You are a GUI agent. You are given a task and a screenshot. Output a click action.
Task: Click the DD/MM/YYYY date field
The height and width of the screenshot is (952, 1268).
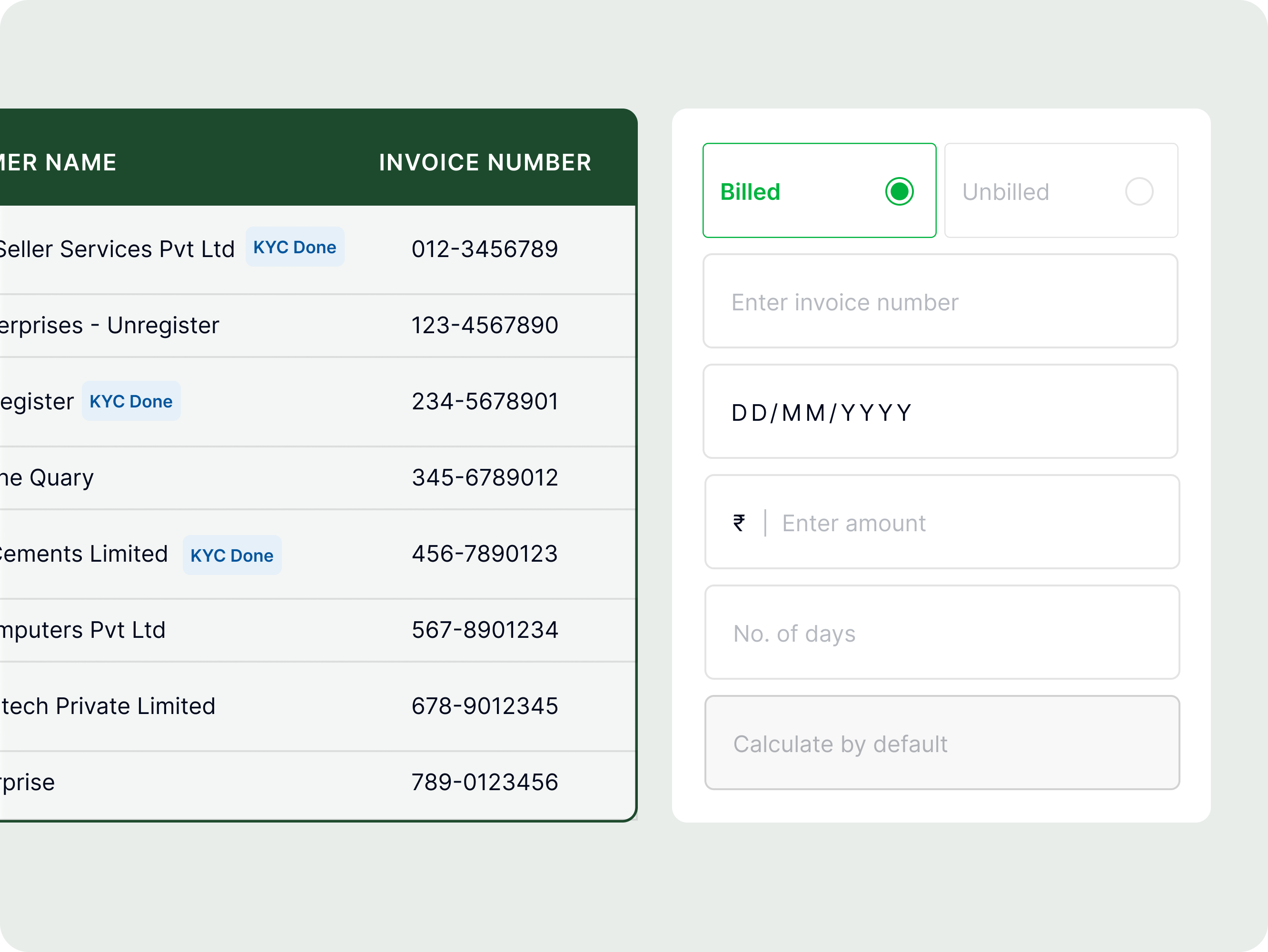940,412
